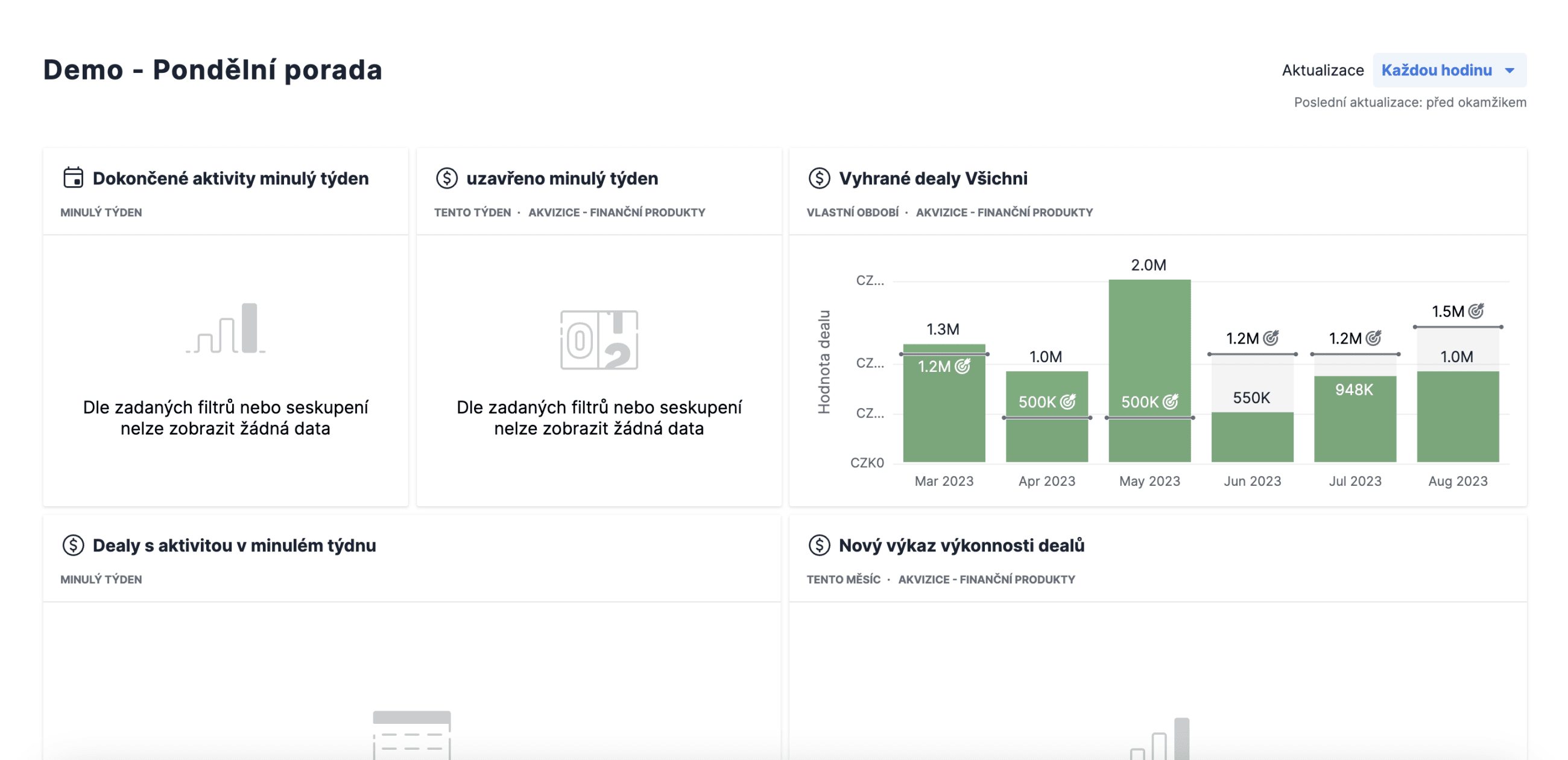Click dollar icon beside Dealy s aktivitou
Screen dimensions: 1568x760
73,545
